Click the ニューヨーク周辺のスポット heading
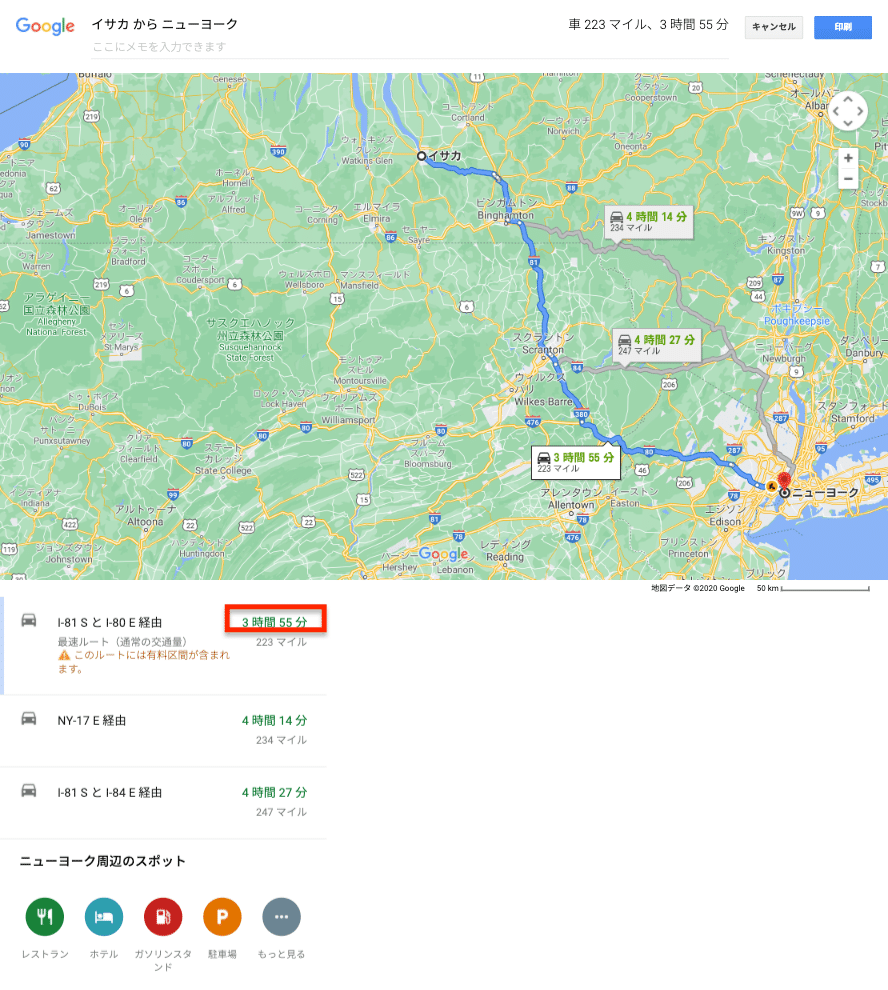The height and width of the screenshot is (990, 888). (x=102, y=861)
